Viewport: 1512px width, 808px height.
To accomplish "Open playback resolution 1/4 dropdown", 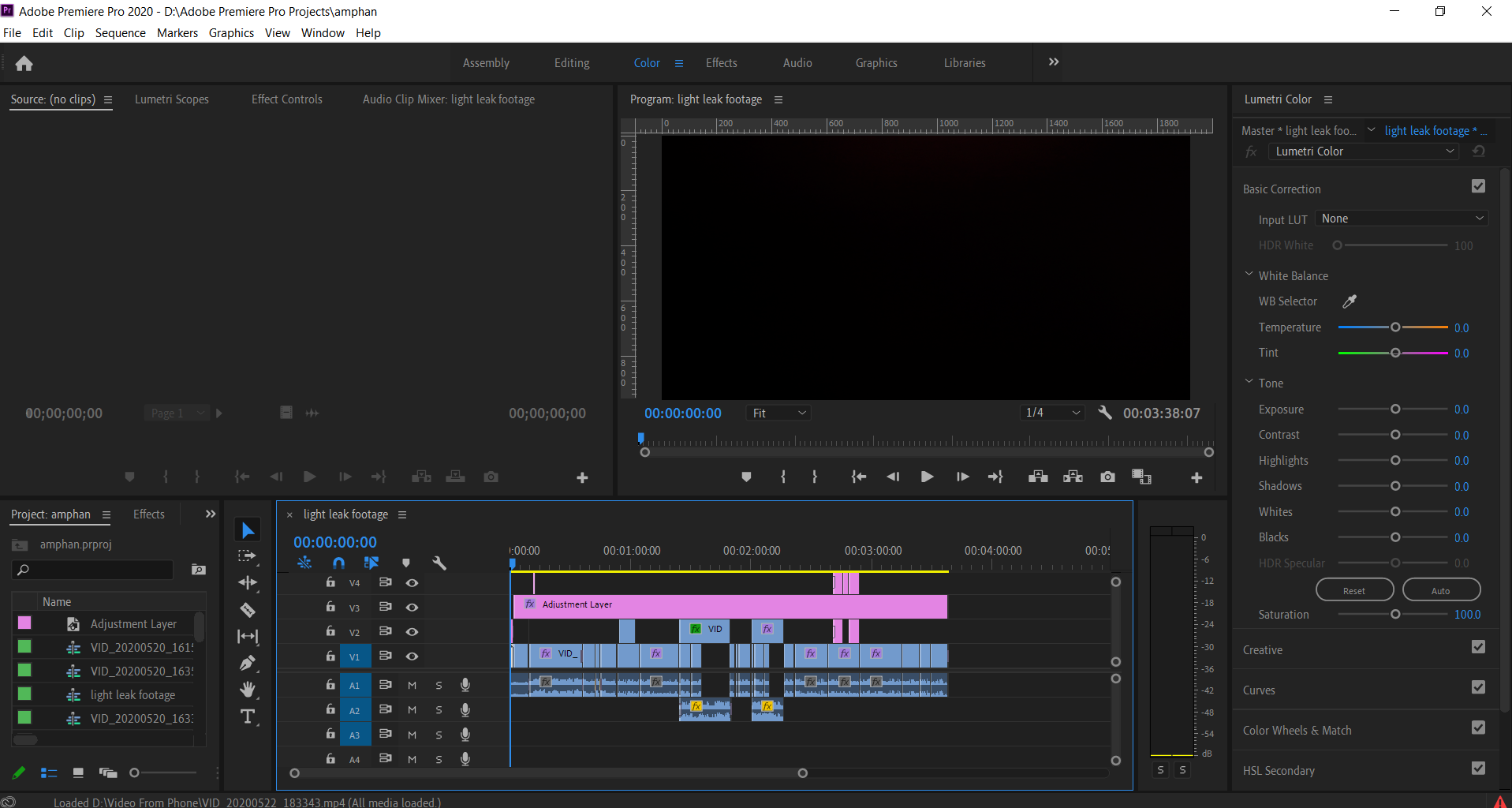I will point(1052,413).
